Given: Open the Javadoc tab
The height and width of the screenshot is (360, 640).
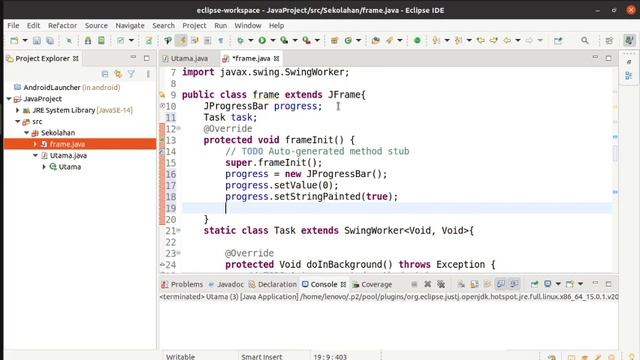Looking at the screenshot, I should tap(226, 284).
